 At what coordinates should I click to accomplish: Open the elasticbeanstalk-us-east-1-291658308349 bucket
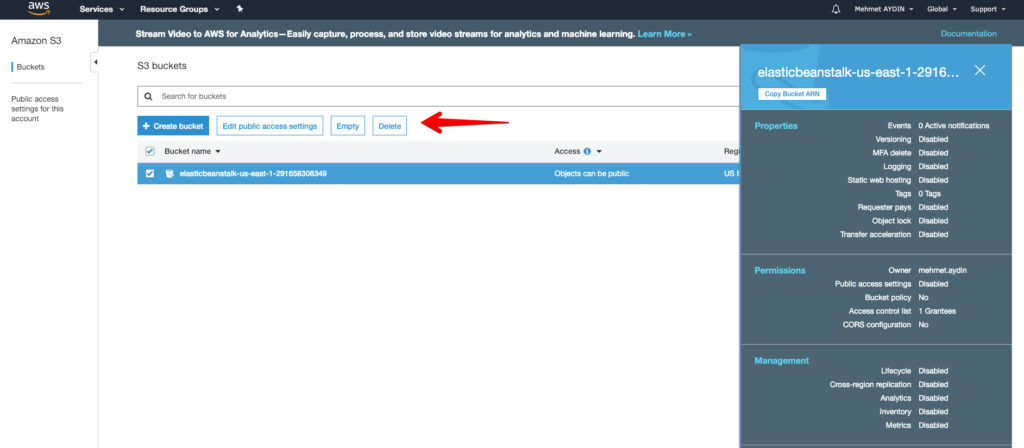(253, 174)
